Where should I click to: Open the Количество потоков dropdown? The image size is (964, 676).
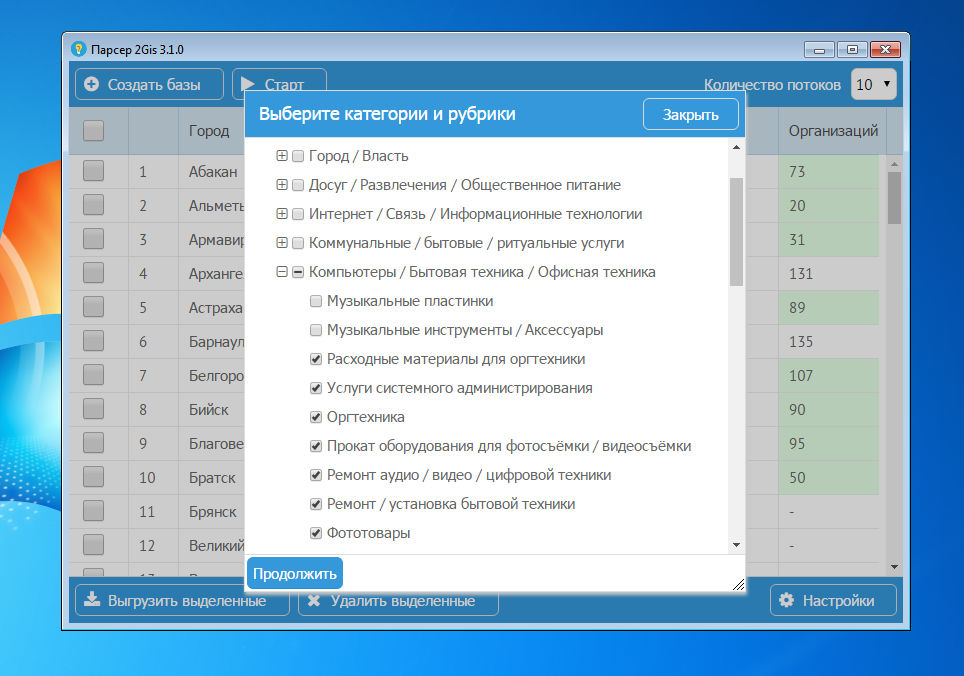[x=874, y=85]
